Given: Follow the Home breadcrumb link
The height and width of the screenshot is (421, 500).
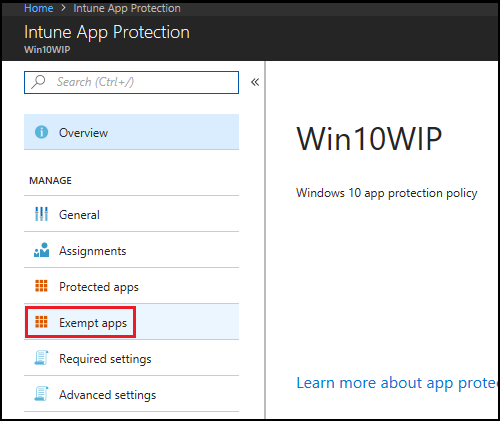Looking at the screenshot, I should [x=38, y=8].
